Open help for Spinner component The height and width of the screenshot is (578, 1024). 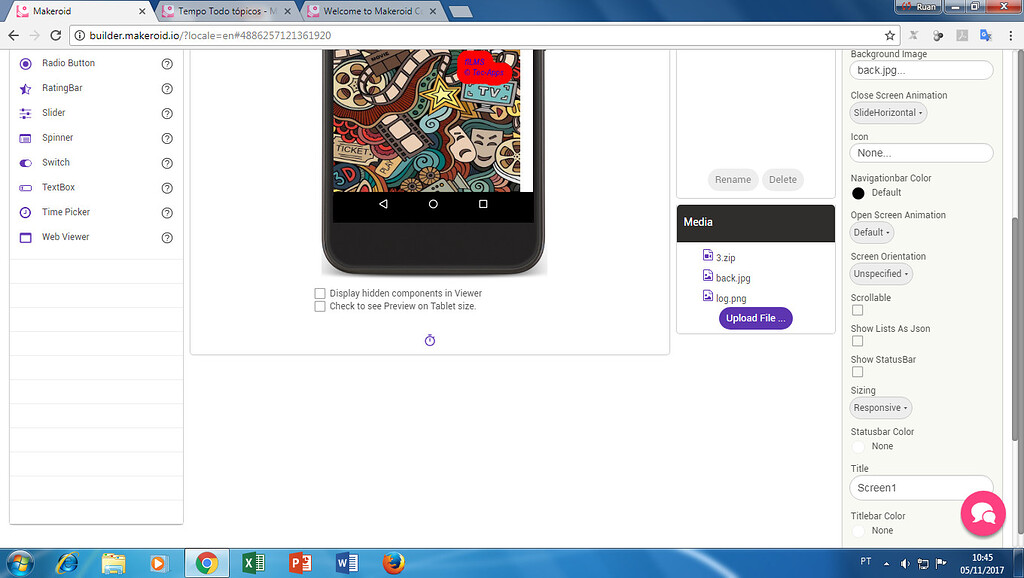(x=167, y=138)
